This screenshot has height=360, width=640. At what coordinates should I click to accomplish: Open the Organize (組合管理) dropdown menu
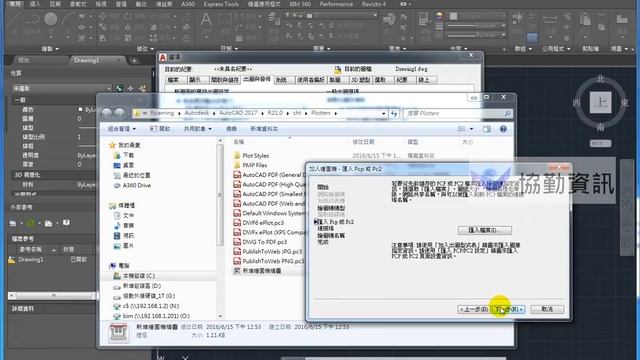tap(122, 129)
